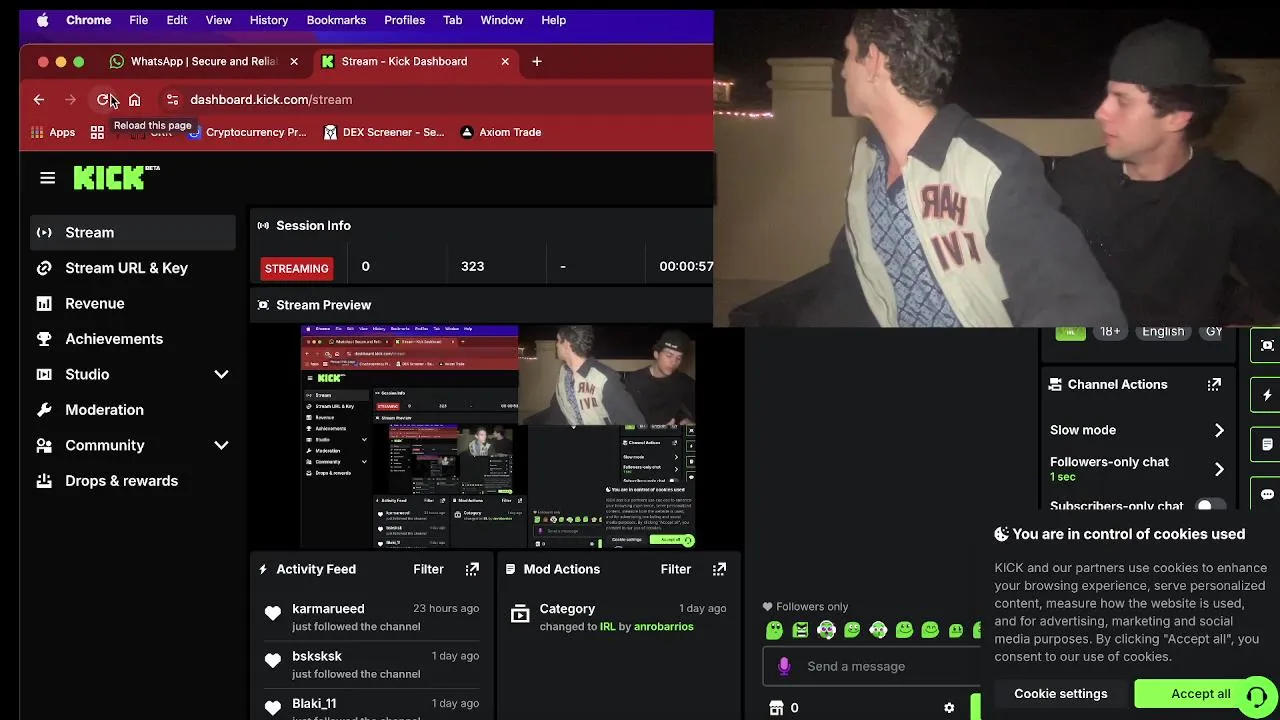Close the WhatsApp browser tab
The height and width of the screenshot is (720, 1280).
293,61
